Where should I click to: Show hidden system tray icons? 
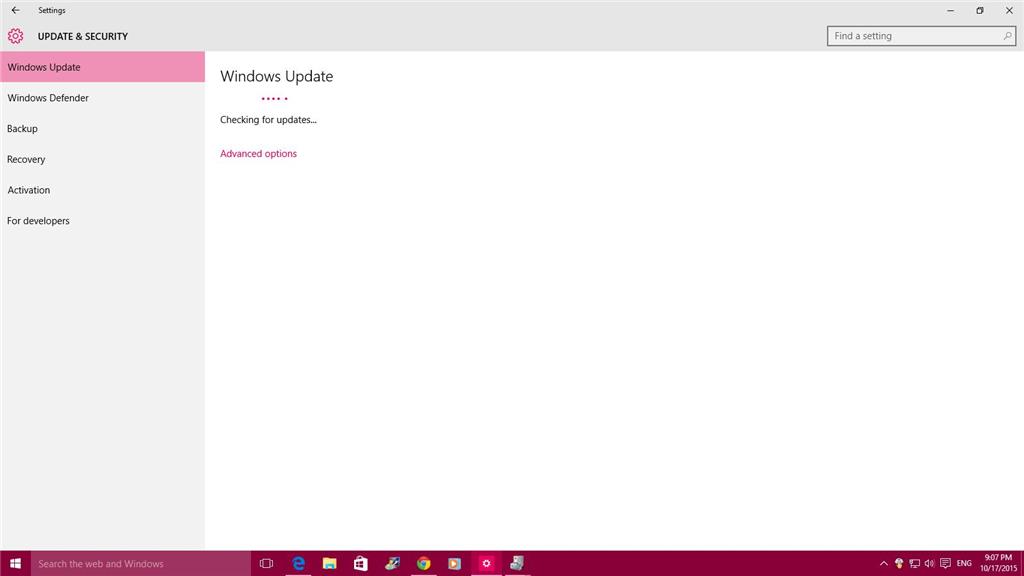(x=884, y=563)
